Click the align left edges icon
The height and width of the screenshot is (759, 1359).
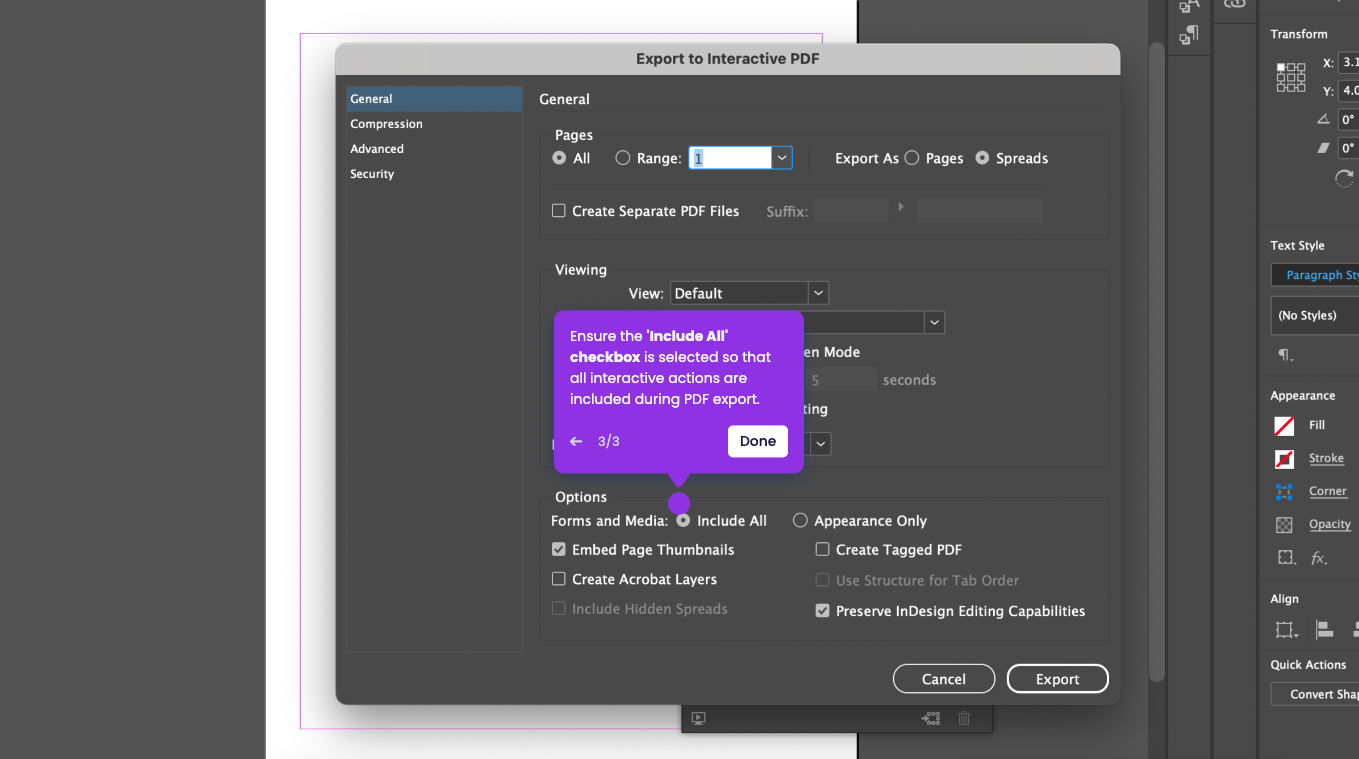(x=1325, y=630)
